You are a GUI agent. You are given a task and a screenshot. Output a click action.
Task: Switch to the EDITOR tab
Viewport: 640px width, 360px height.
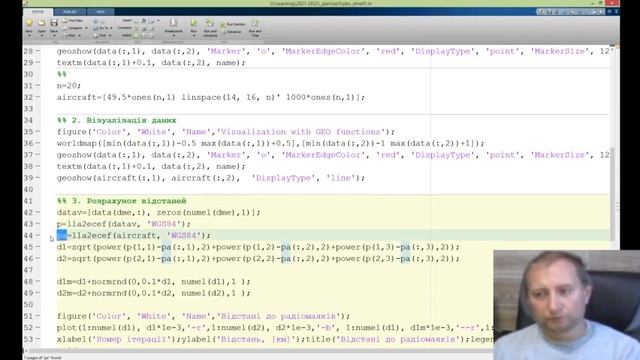(38, 11)
